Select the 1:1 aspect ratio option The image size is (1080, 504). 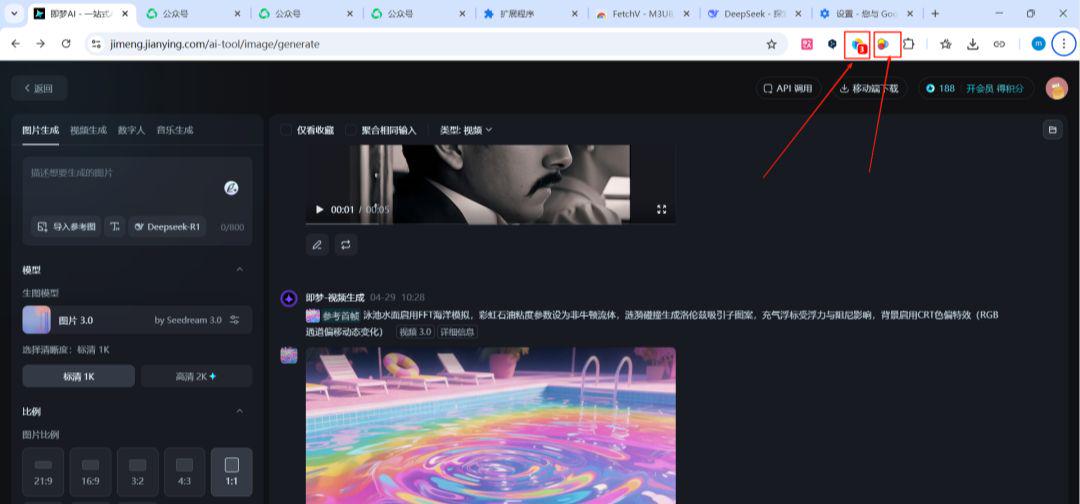point(231,472)
